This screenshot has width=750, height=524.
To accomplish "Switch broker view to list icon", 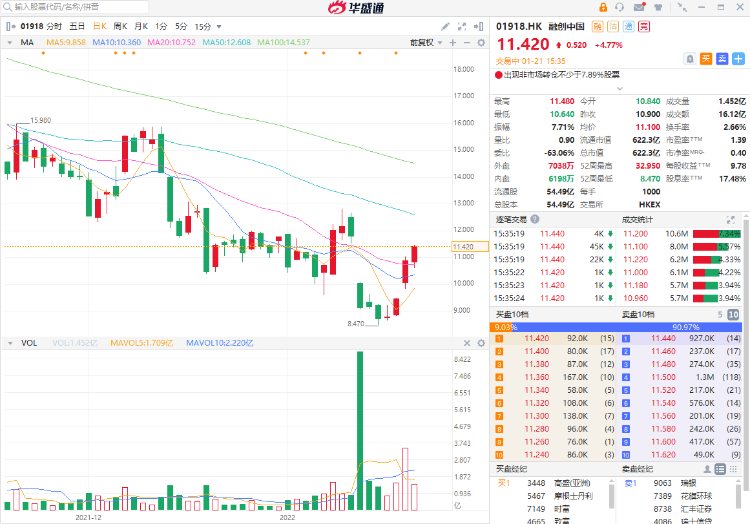I will tap(720, 469).
